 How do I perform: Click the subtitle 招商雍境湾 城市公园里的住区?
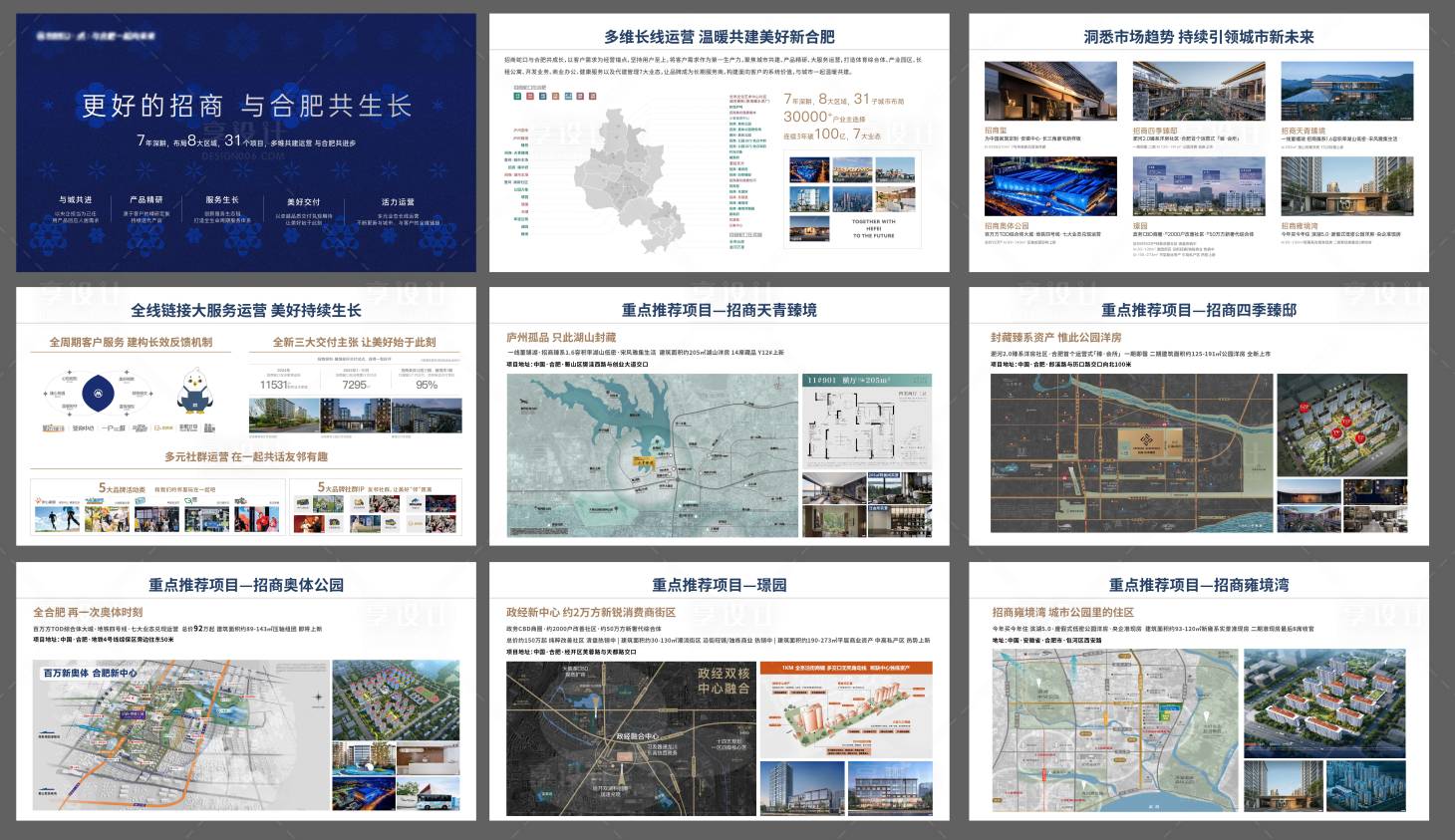click(x=1062, y=613)
